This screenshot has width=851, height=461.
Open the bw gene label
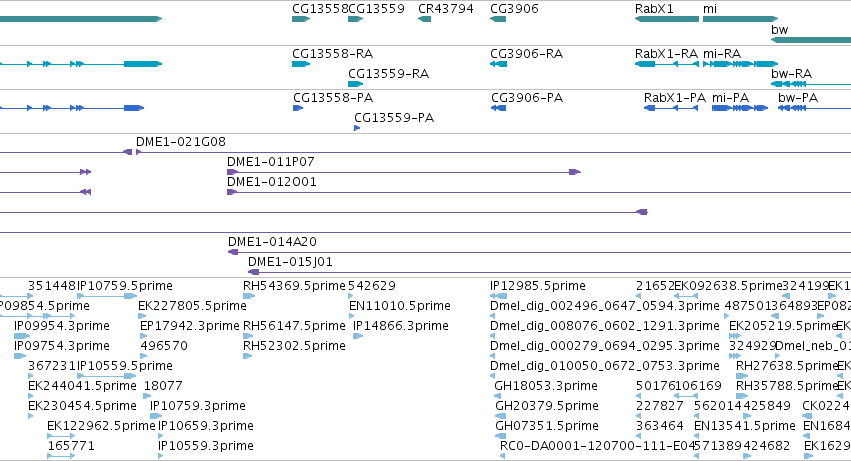click(x=779, y=30)
